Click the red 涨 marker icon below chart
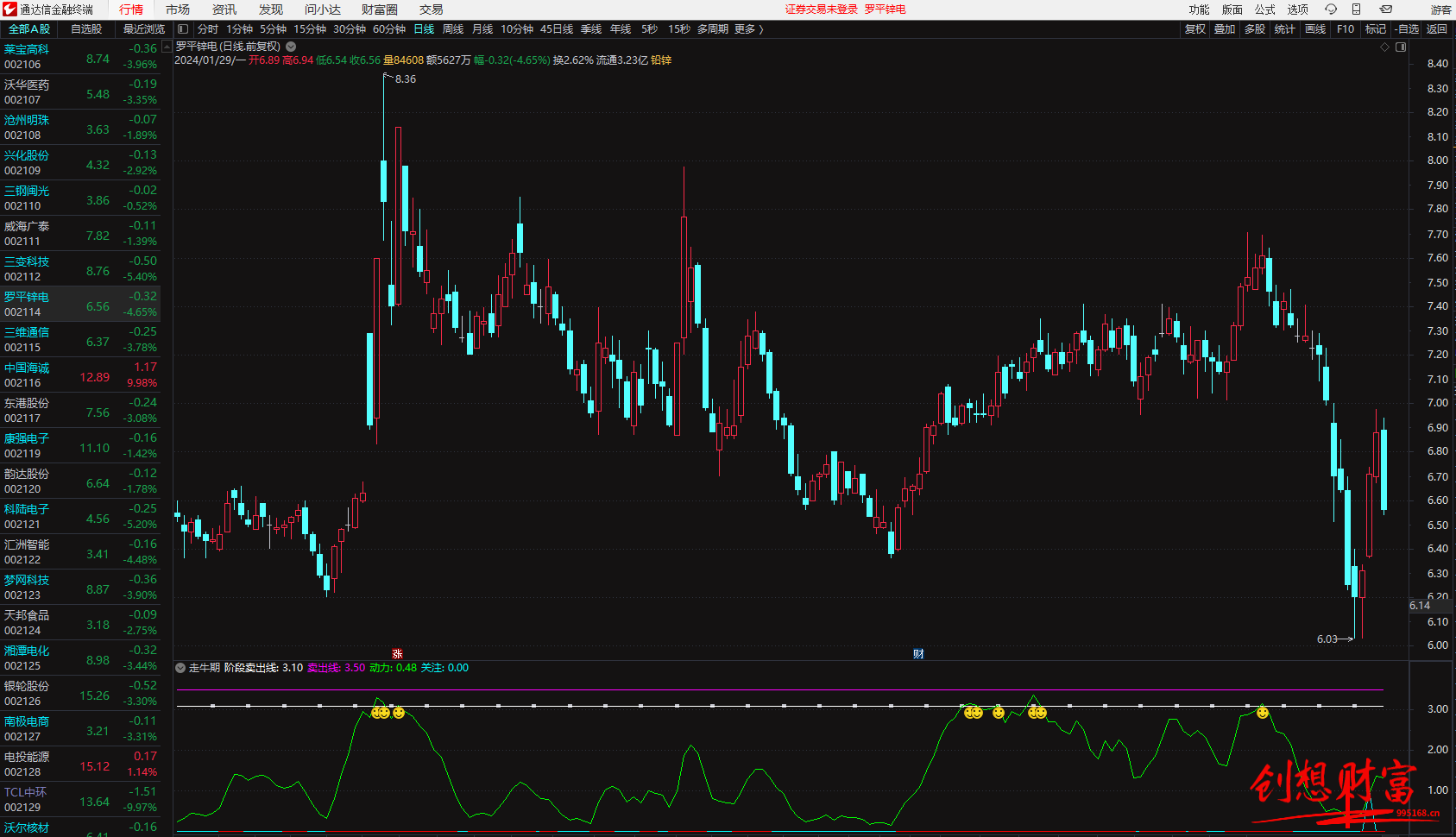 (397, 654)
